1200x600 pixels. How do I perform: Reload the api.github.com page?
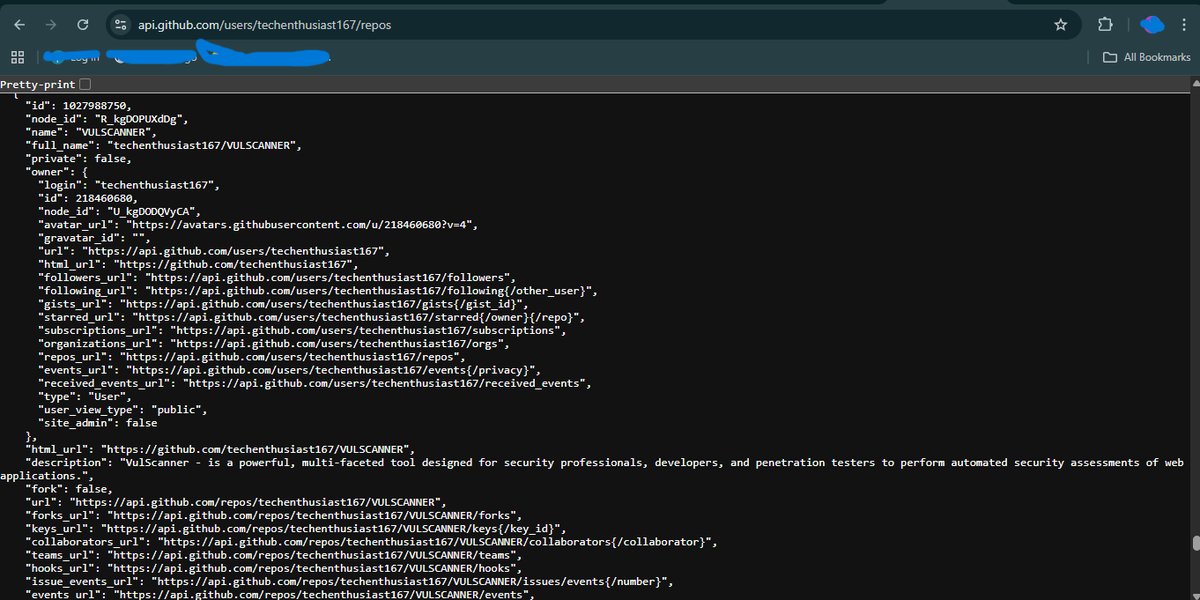(x=83, y=24)
